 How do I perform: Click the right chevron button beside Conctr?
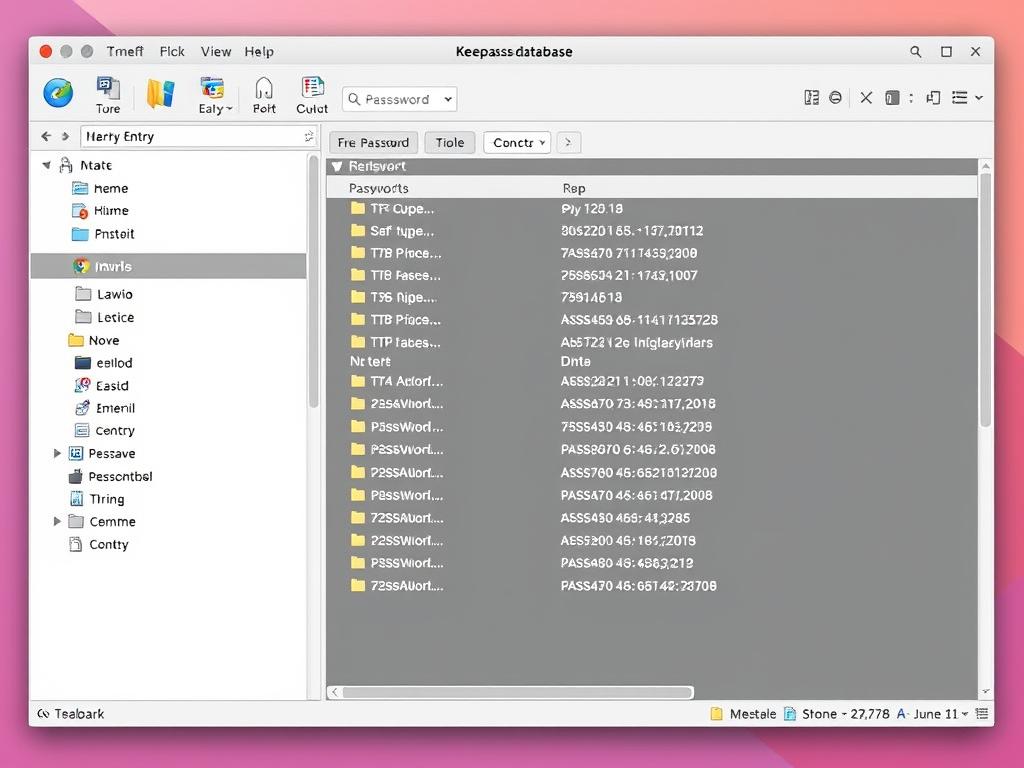(568, 142)
